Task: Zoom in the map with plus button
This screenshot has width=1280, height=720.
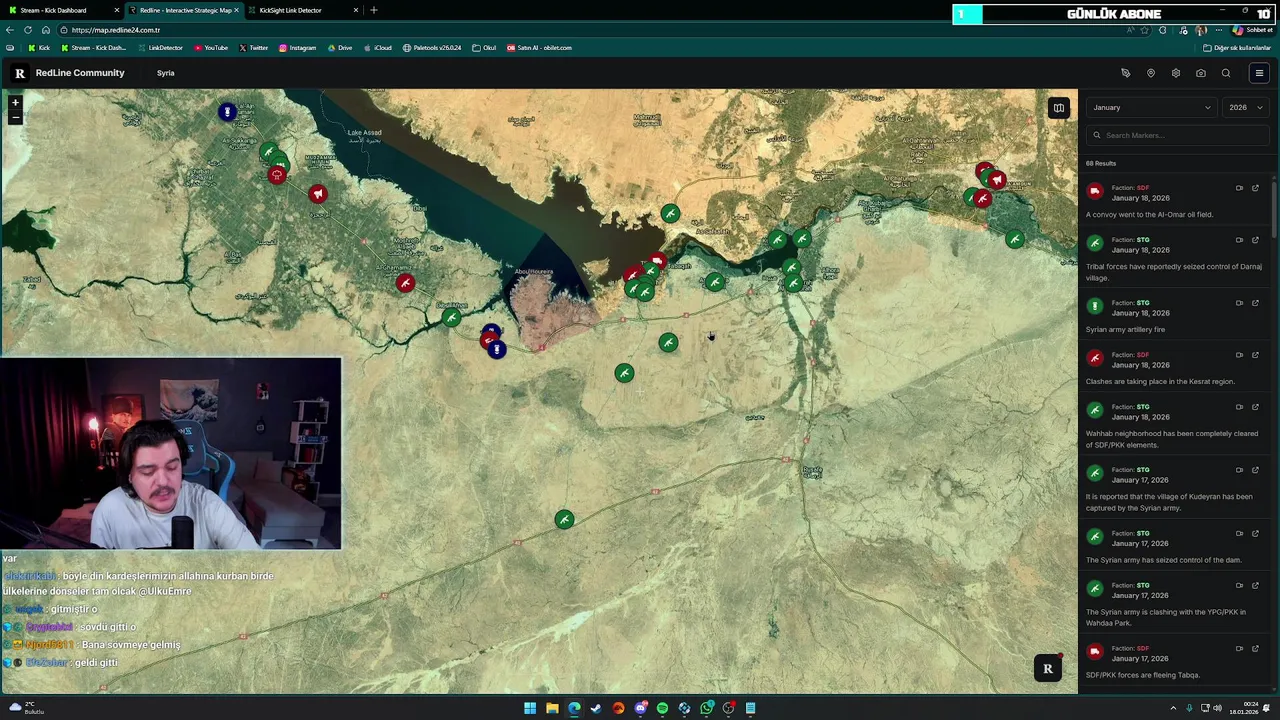Action: [15, 102]
